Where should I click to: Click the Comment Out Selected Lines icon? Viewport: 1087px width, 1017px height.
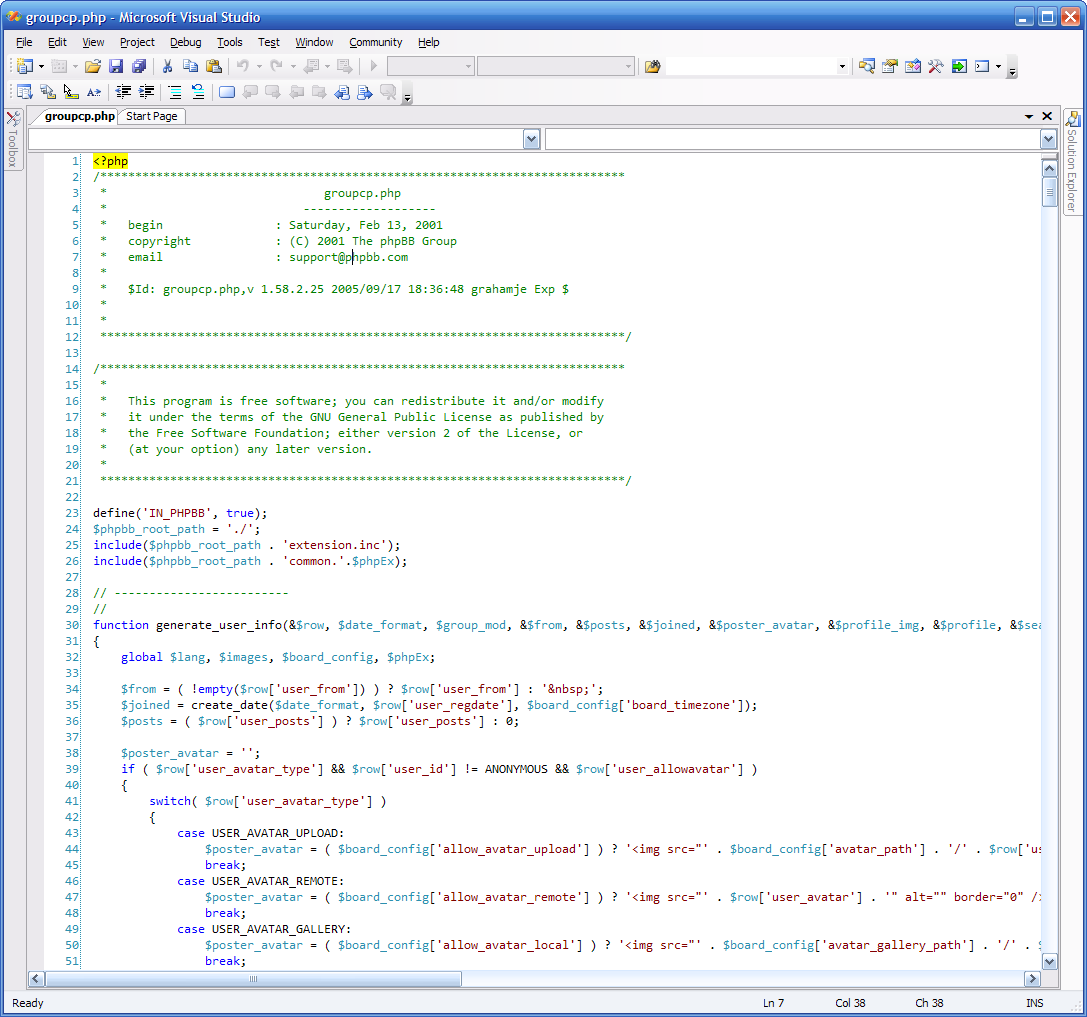[175, 92]
